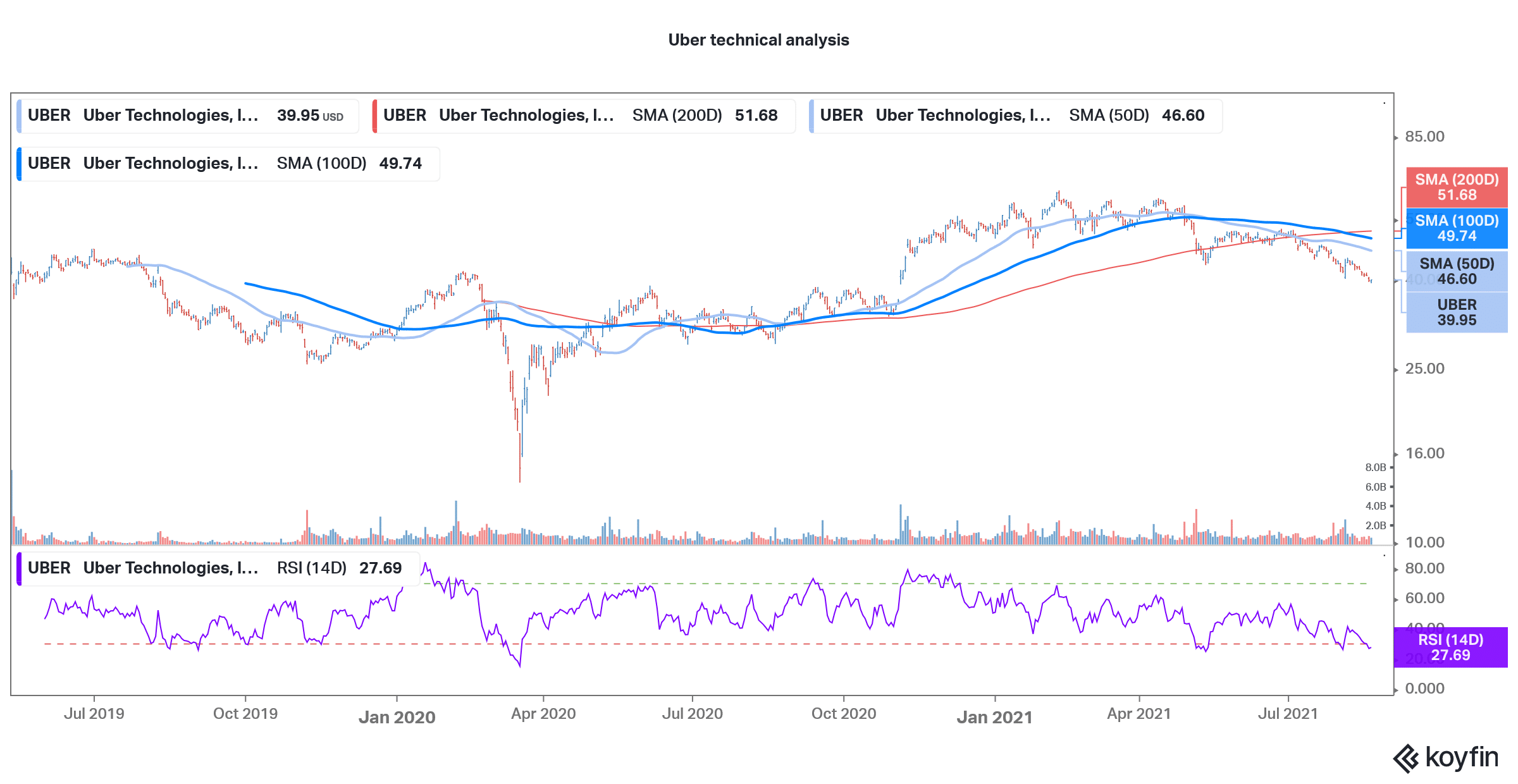Click the RSI (14D) 27.69 legend box
1518x784 pixels.
[218, 568]
